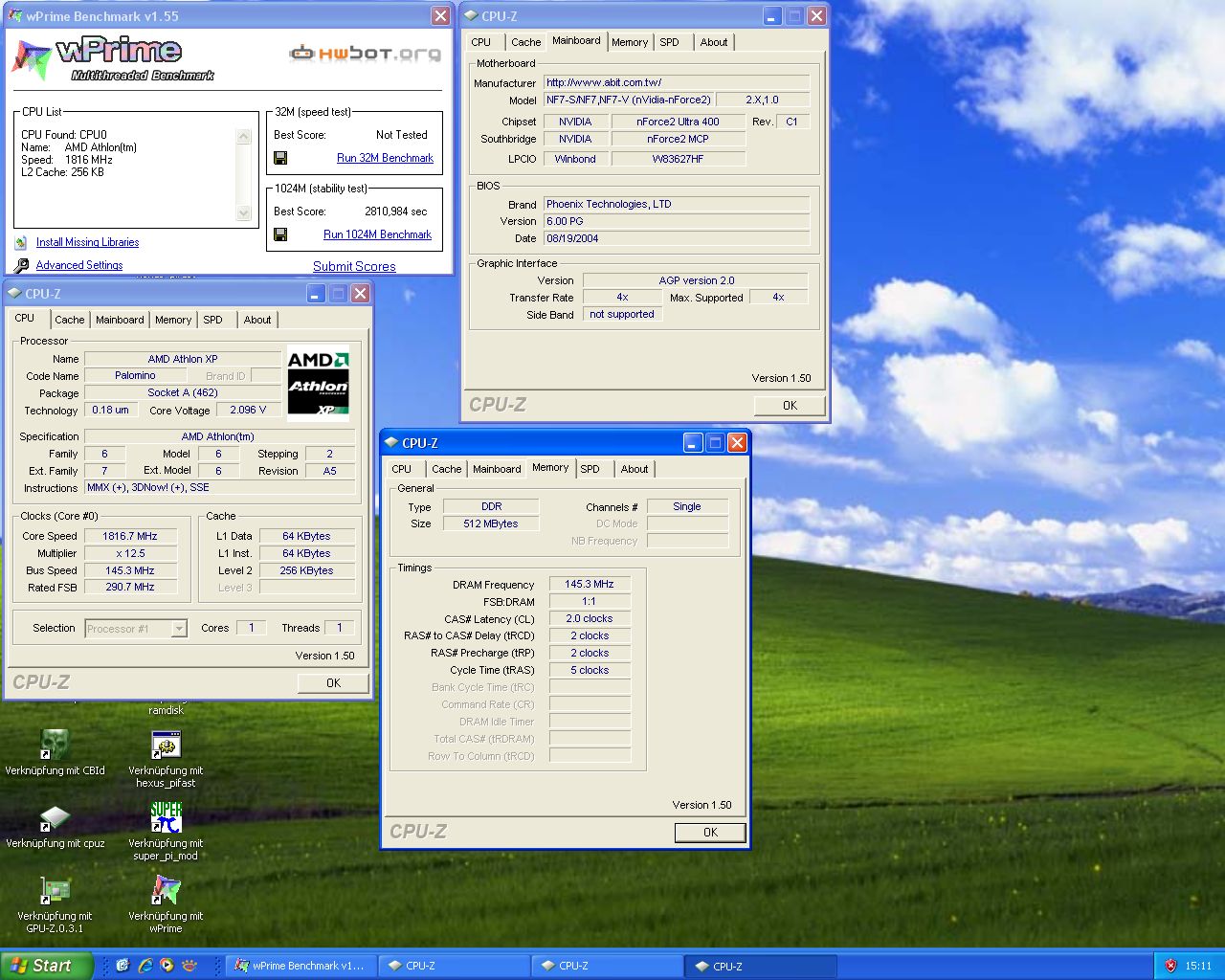Click the HWBOT.org logo in wPrime

(366, 54)
